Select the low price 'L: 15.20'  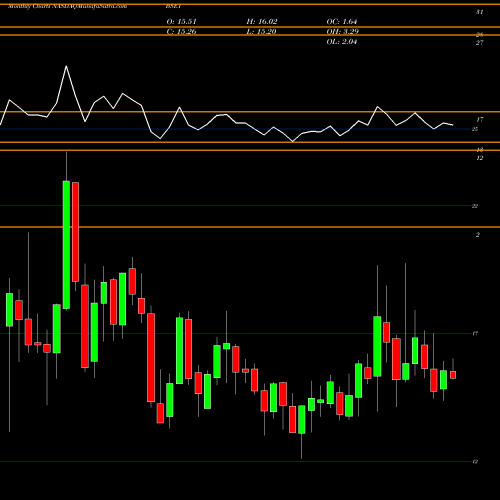[x=261, y=32]
